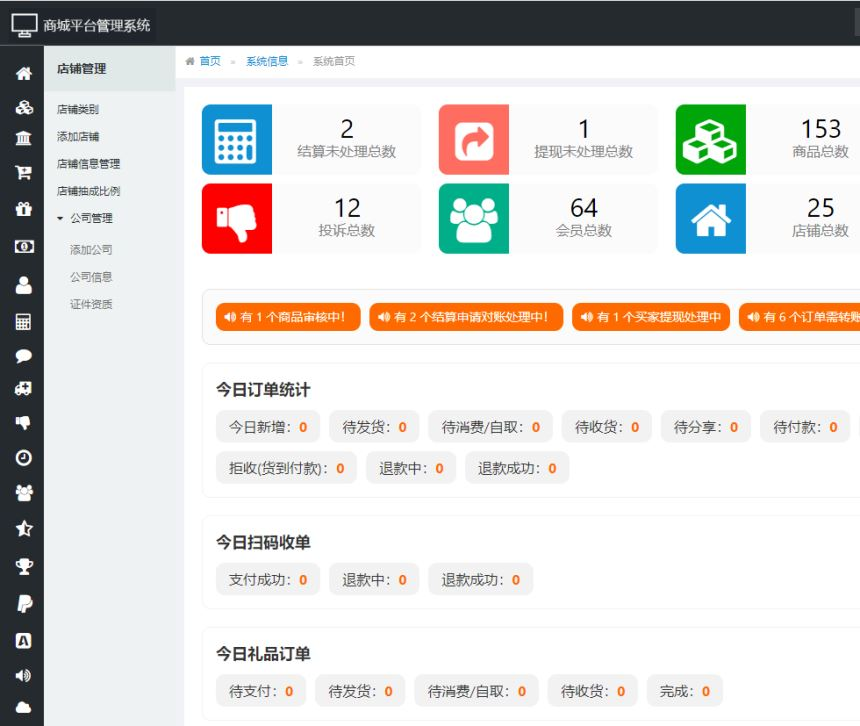
Task: Open the cloud sidebar icon
Action: (x=24, y=707)
